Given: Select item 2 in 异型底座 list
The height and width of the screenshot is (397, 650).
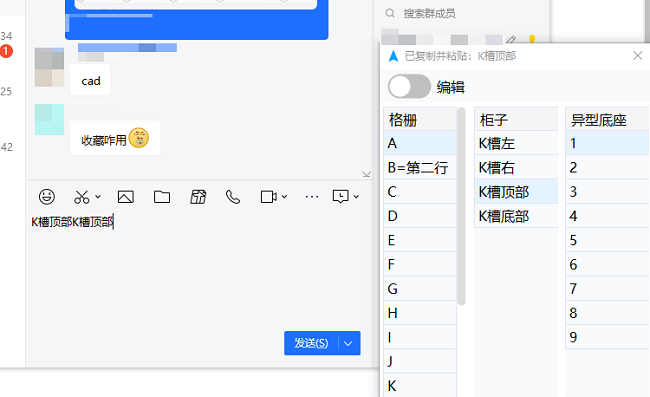Looking at the screenshot, I should (x=607, y=167).
